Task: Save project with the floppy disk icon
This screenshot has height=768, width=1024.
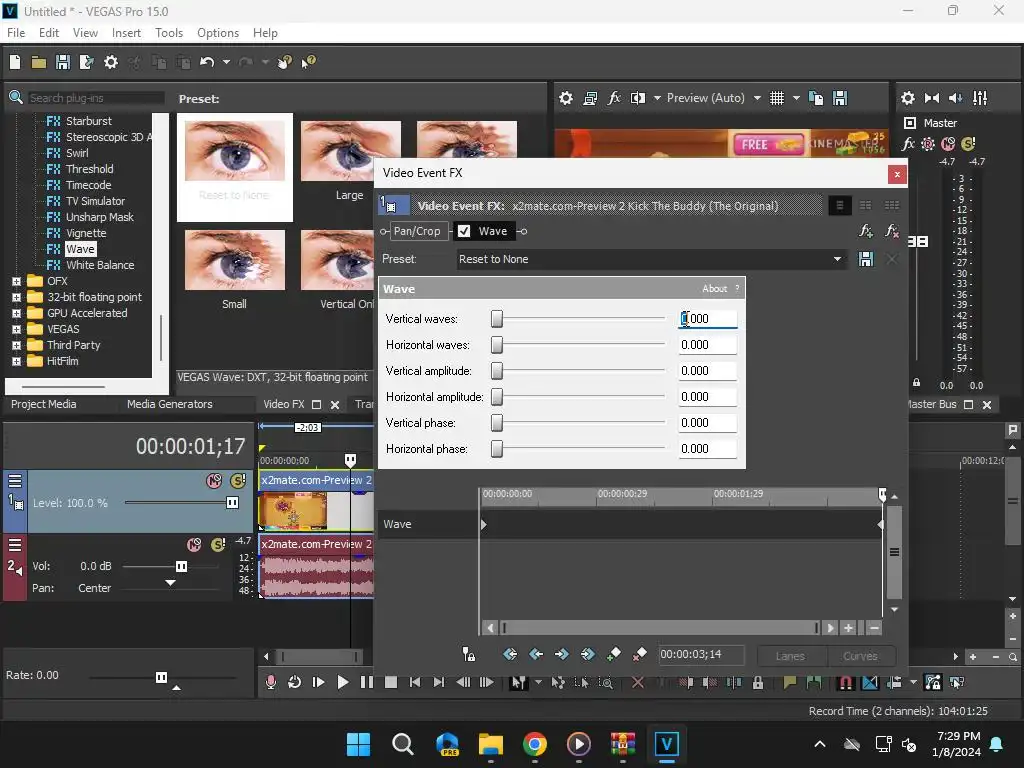Action: click(x=63, y=62)
